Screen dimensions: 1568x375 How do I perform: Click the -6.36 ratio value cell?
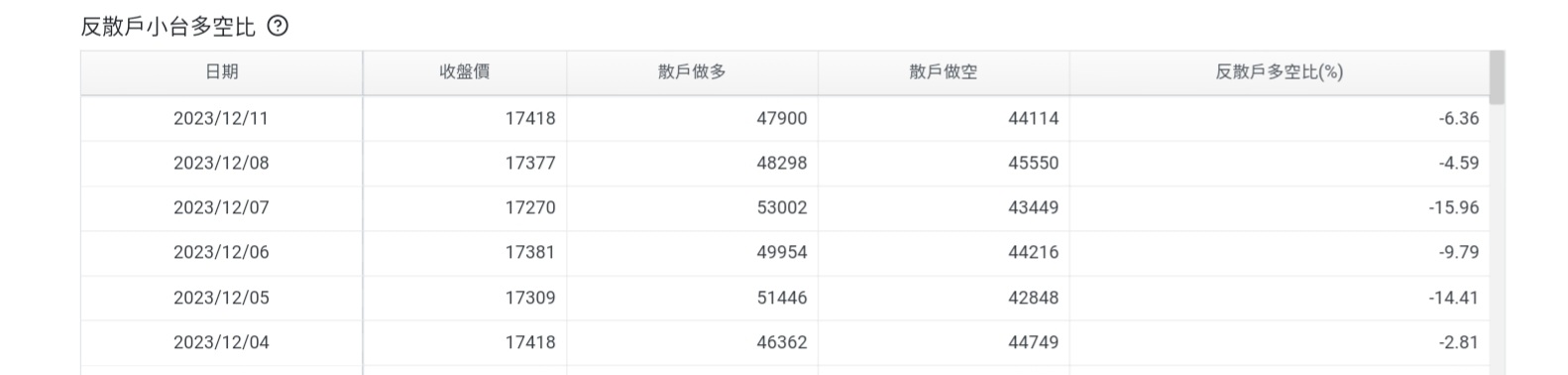click(x=1280, y=118)
